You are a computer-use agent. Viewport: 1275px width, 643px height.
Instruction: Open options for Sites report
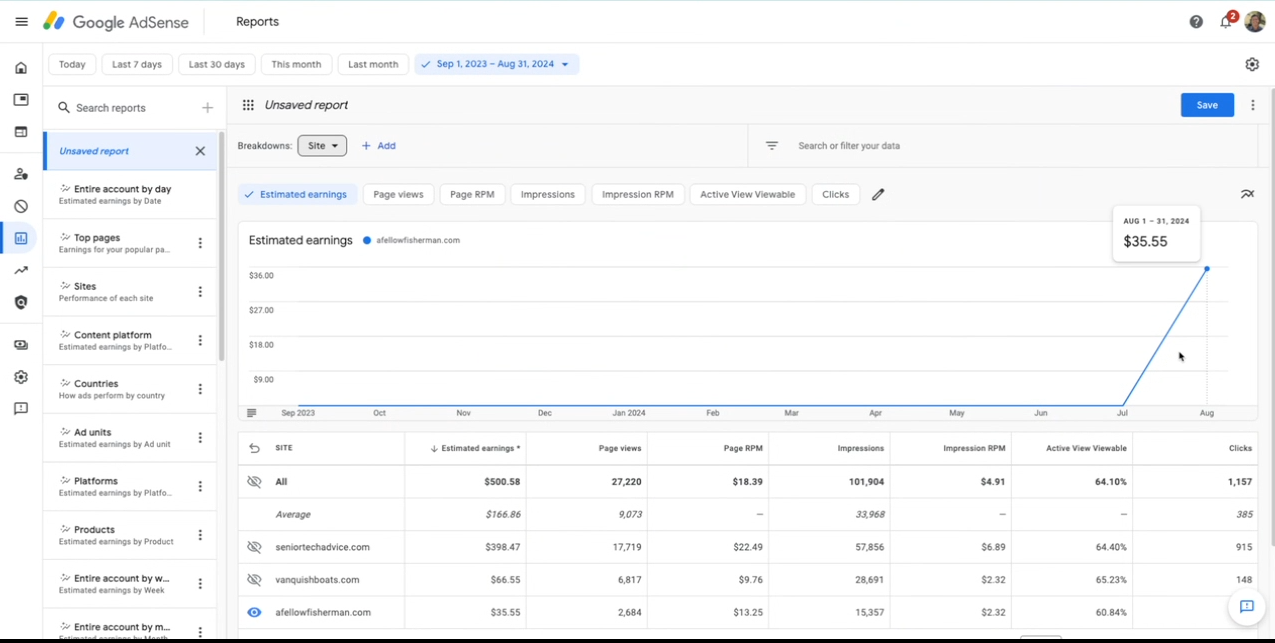pyautogui.click(x=200, y=292)
